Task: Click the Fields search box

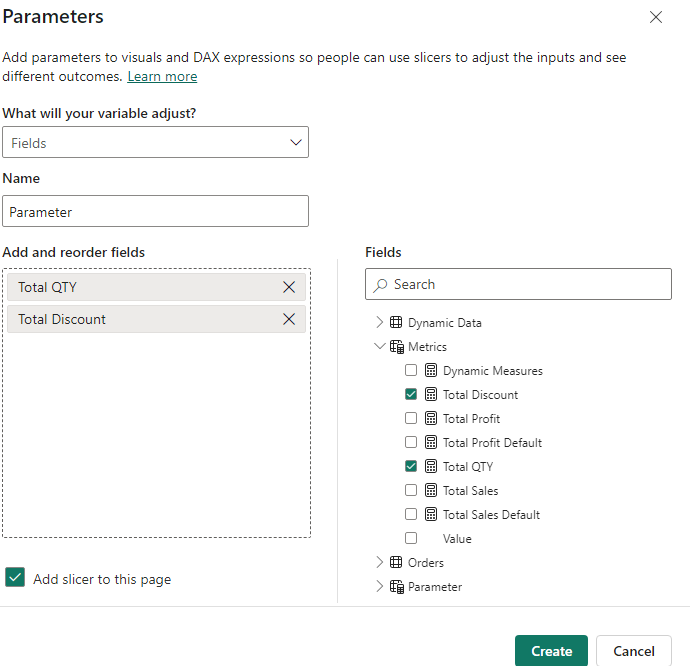Action: (x=518, y=284)
